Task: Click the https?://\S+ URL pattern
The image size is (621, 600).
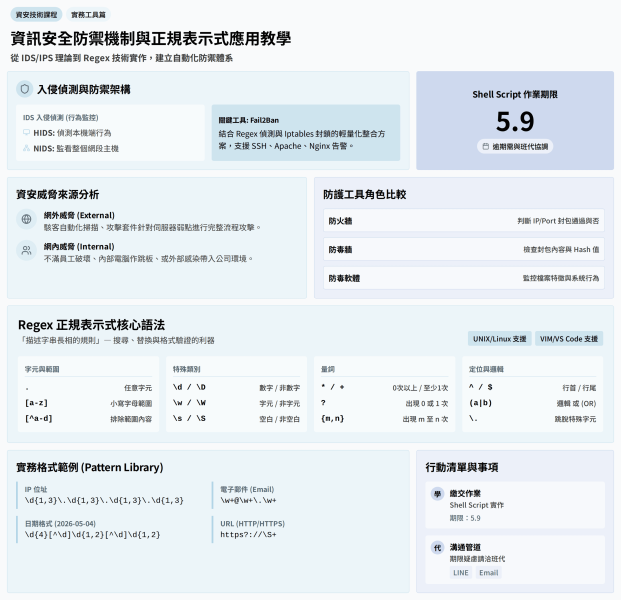Action: [248, 534]
